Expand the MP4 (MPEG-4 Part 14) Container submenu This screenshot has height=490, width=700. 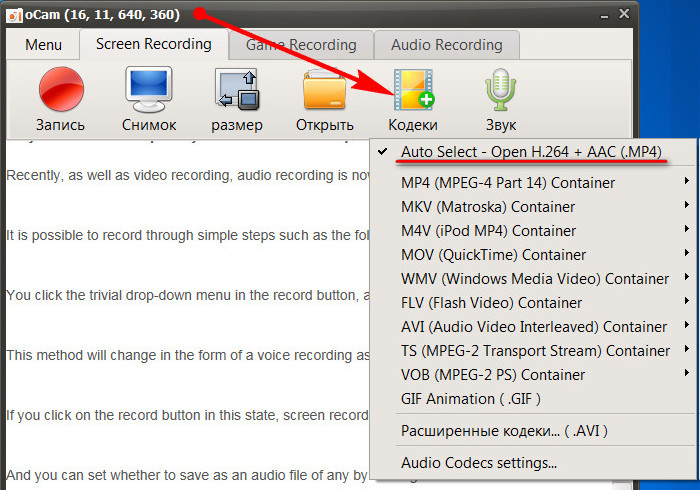pyautogui.click(x=533, y=183)
